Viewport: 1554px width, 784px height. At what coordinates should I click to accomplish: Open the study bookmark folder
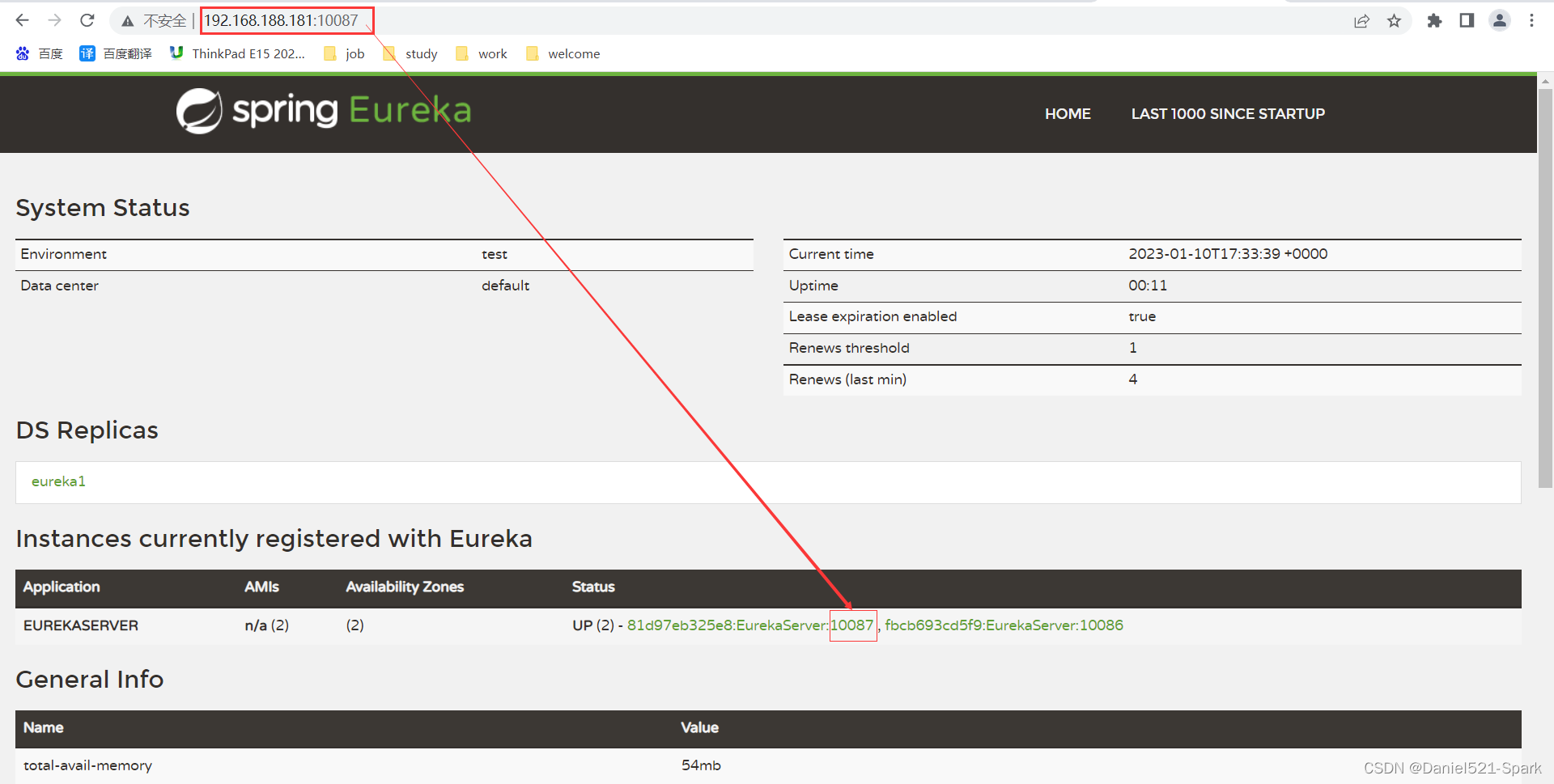[410, 53]
